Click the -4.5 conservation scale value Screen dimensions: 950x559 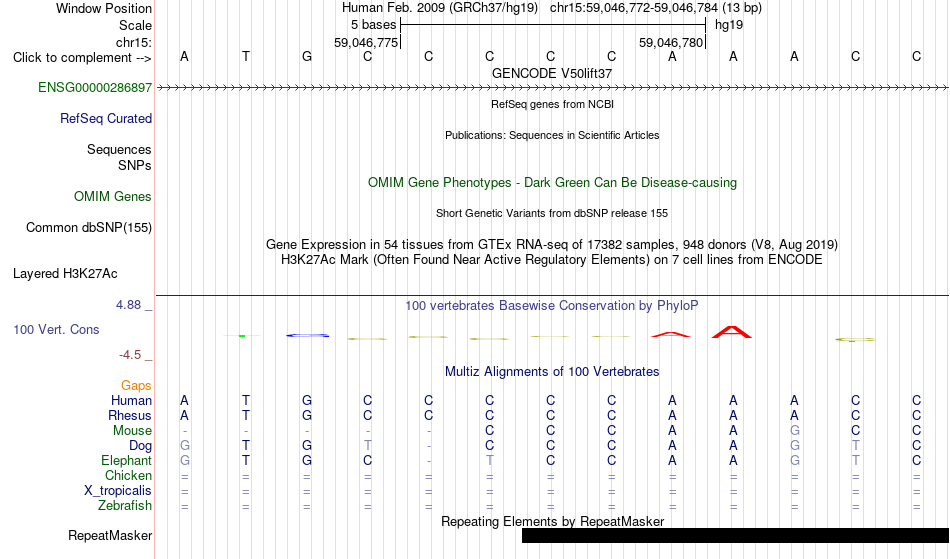pos(130,355)
